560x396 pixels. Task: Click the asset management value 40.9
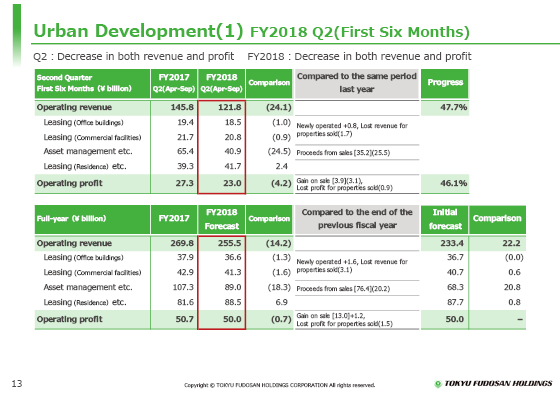coord(233,151)
